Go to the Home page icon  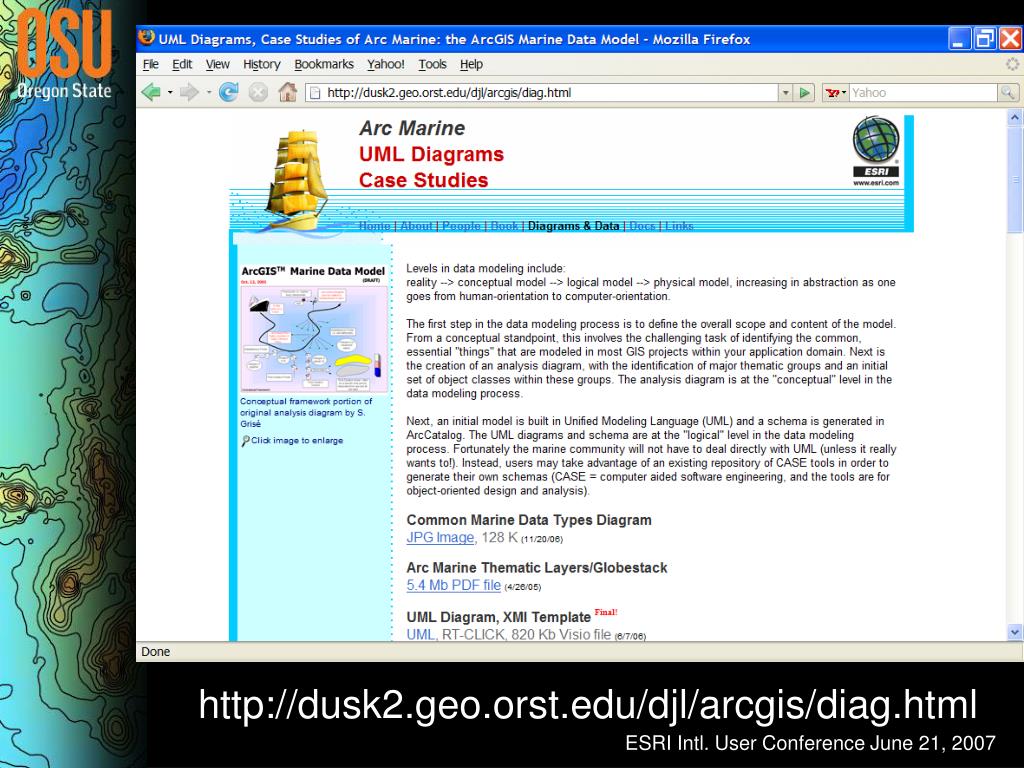click(287, 92)
